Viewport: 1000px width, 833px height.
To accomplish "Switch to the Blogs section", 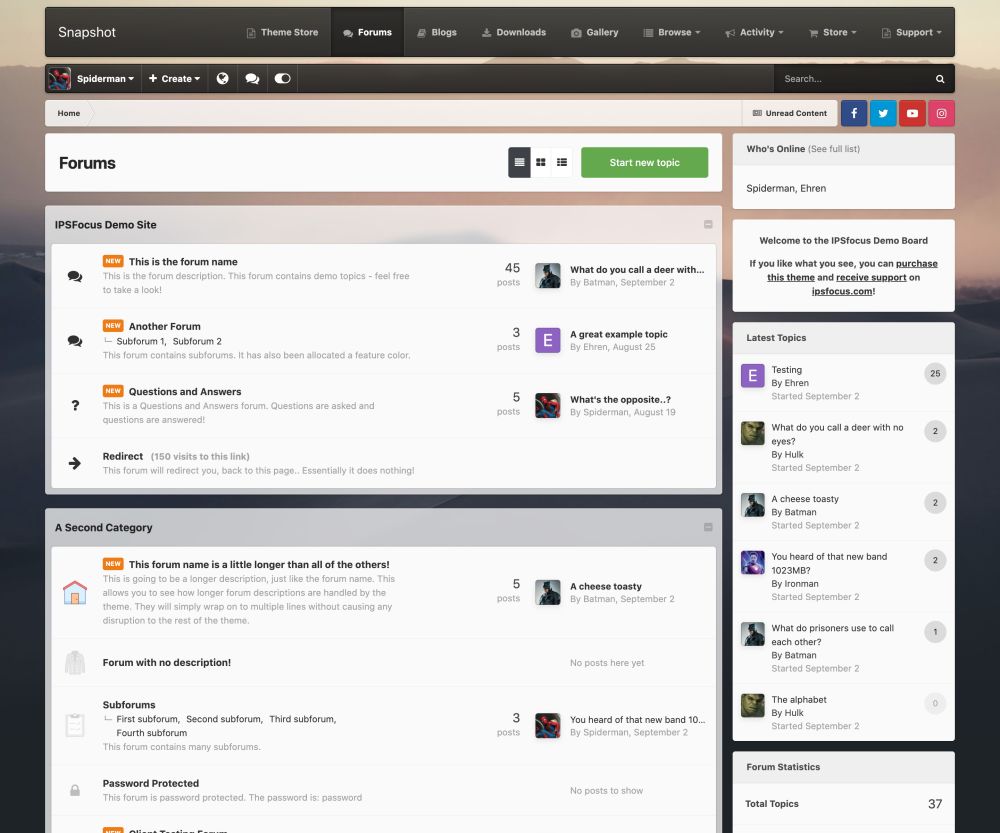I will click(437, 31).
